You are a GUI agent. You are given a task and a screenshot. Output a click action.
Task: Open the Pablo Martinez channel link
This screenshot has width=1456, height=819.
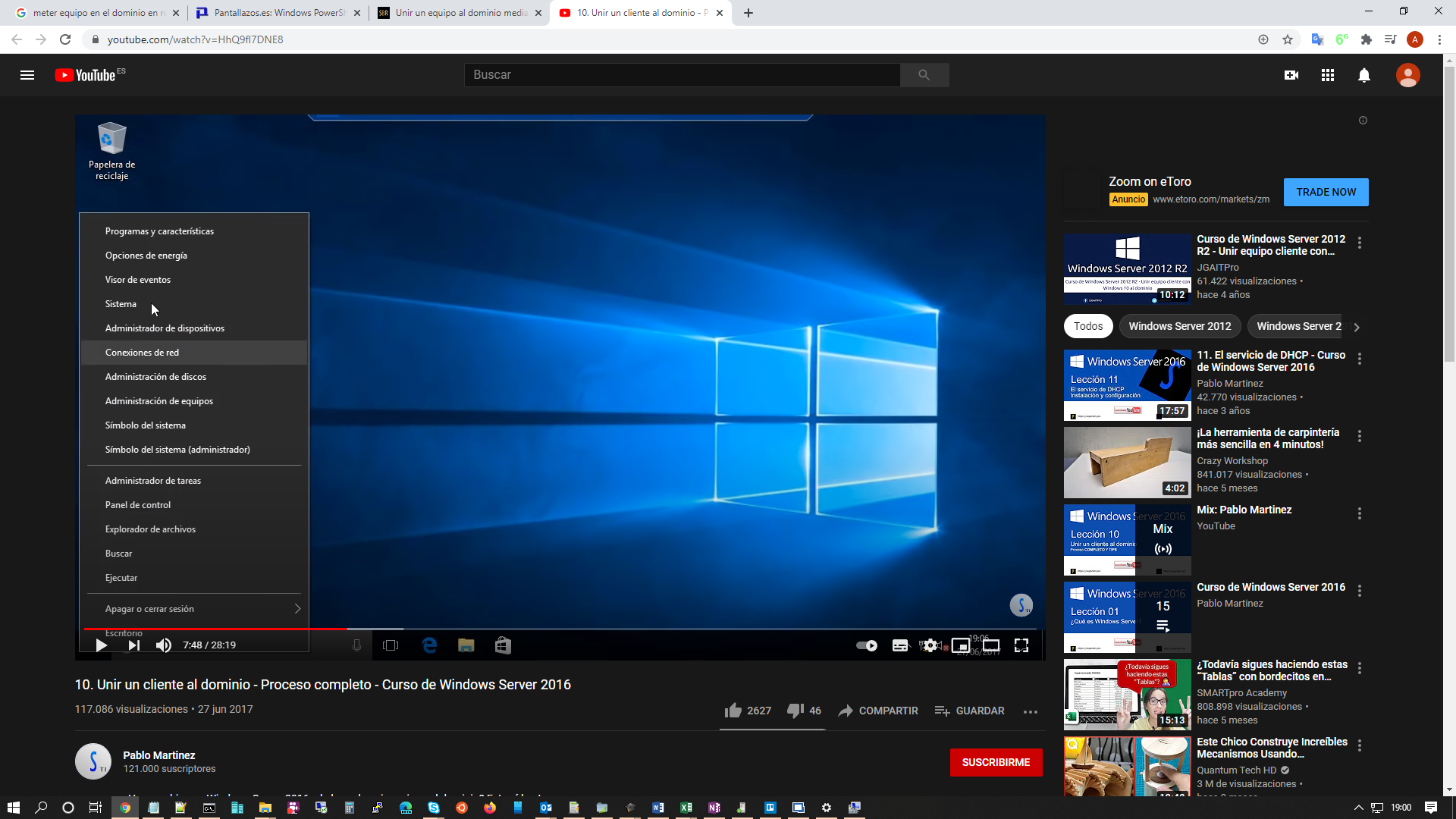pyautogui.click(x=158, y=755)
